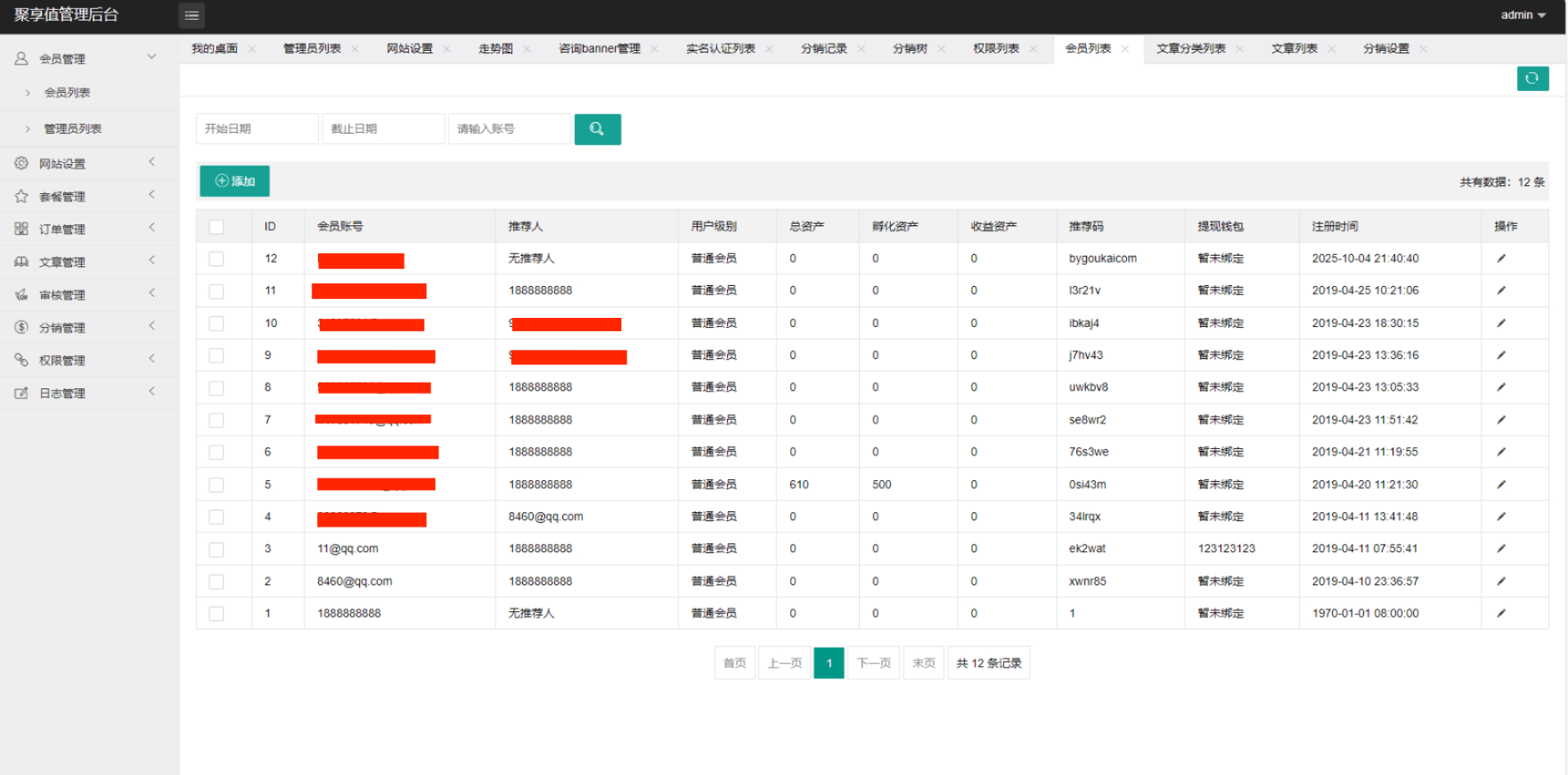Click the edit pencil for member ID 12
This screenshot has width=1568, height=775.
tap(1501, 258)
